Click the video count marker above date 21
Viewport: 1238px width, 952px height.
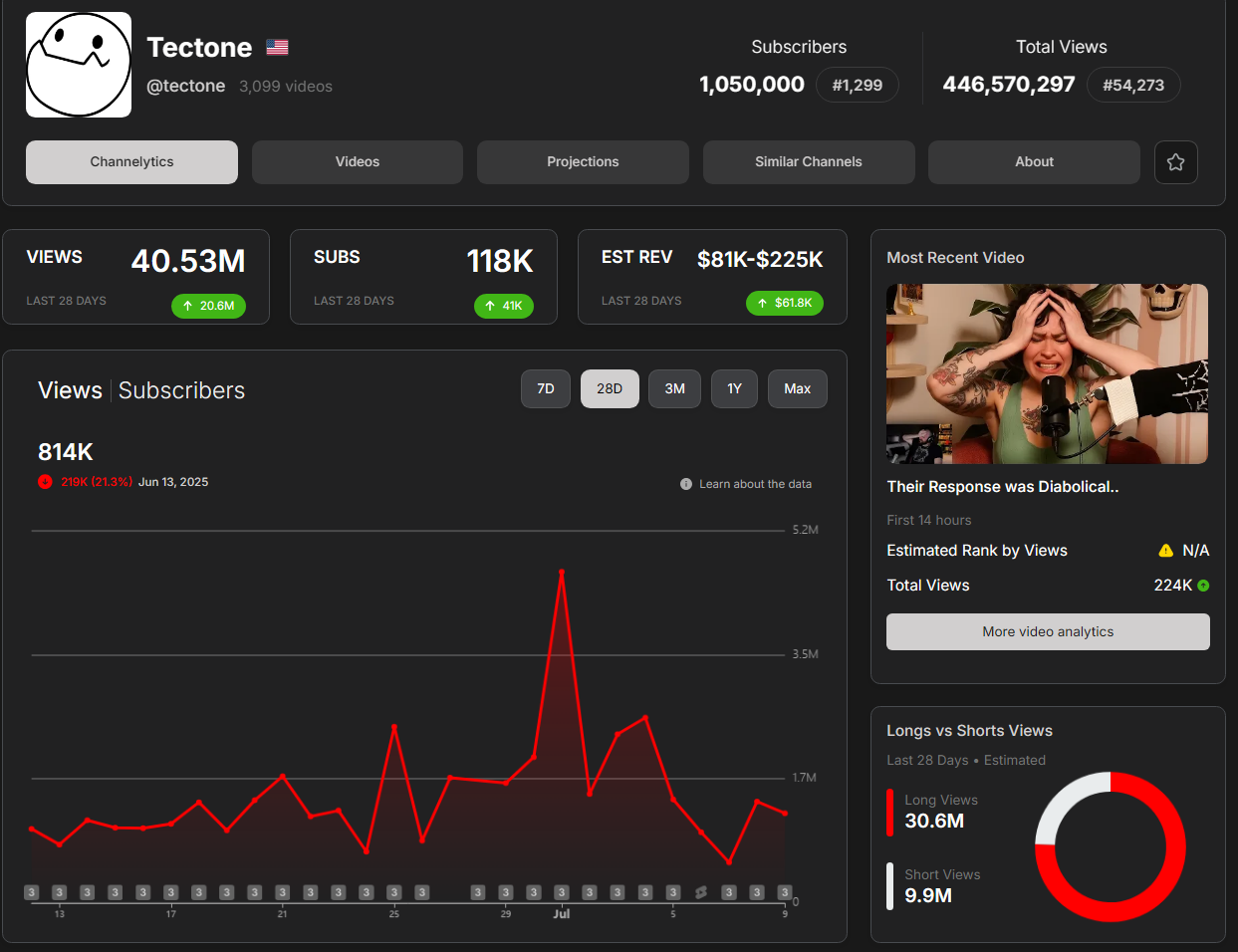(283, 892)
